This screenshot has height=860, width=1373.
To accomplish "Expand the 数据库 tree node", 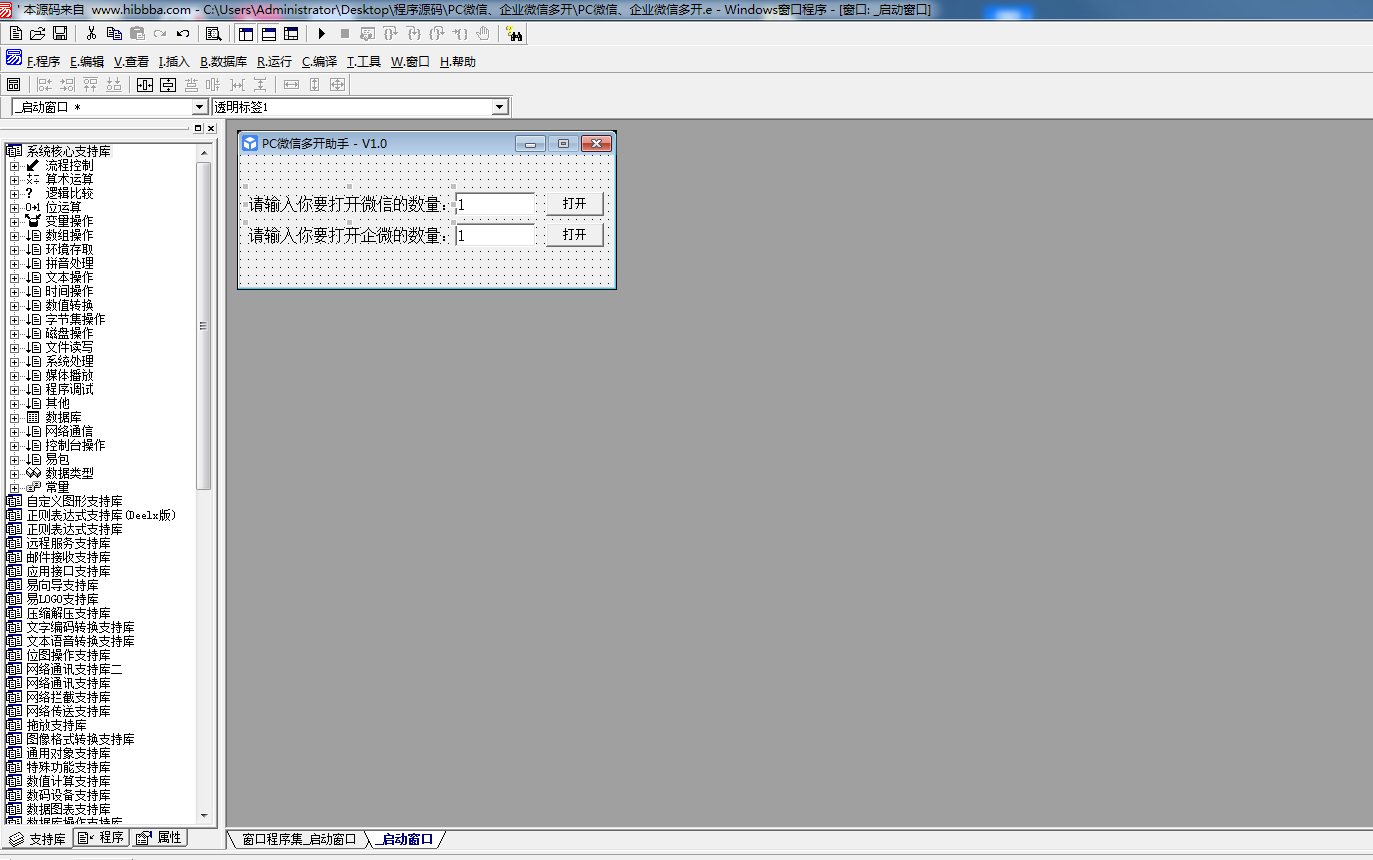I will pos(14,418).
